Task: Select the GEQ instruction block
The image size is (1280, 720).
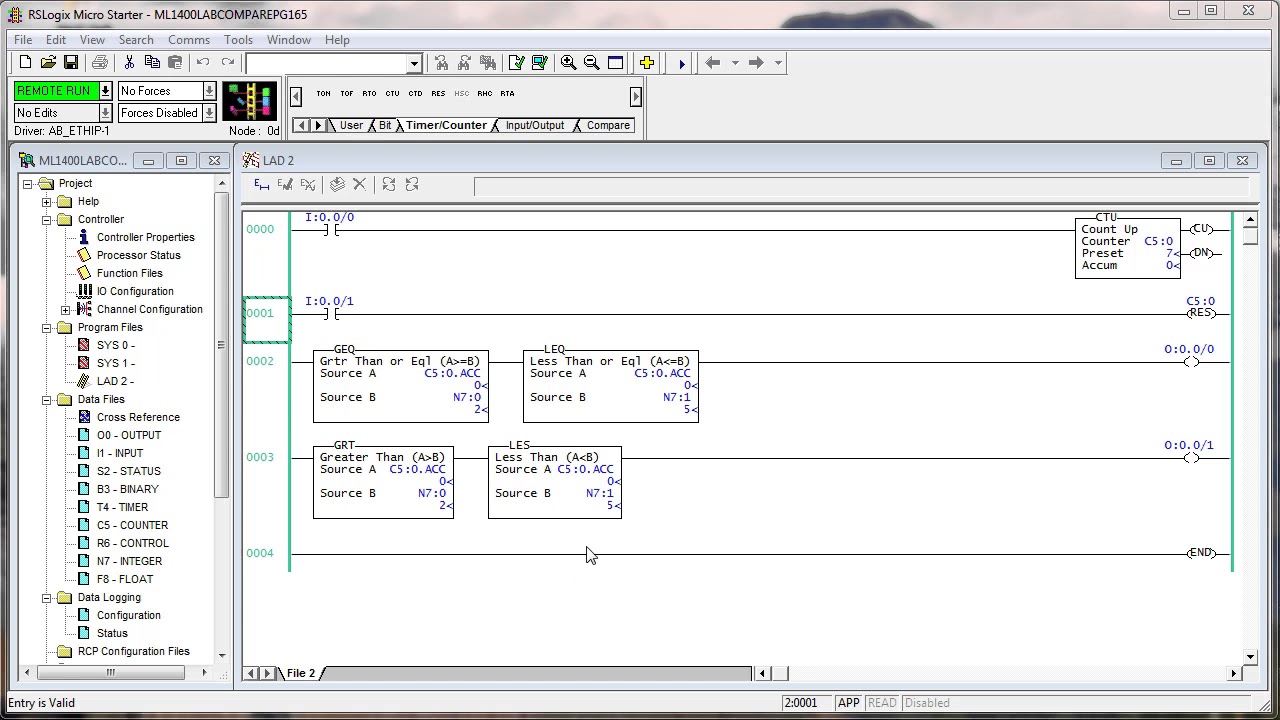Action: pyautogui.click(x=400, y=385)
